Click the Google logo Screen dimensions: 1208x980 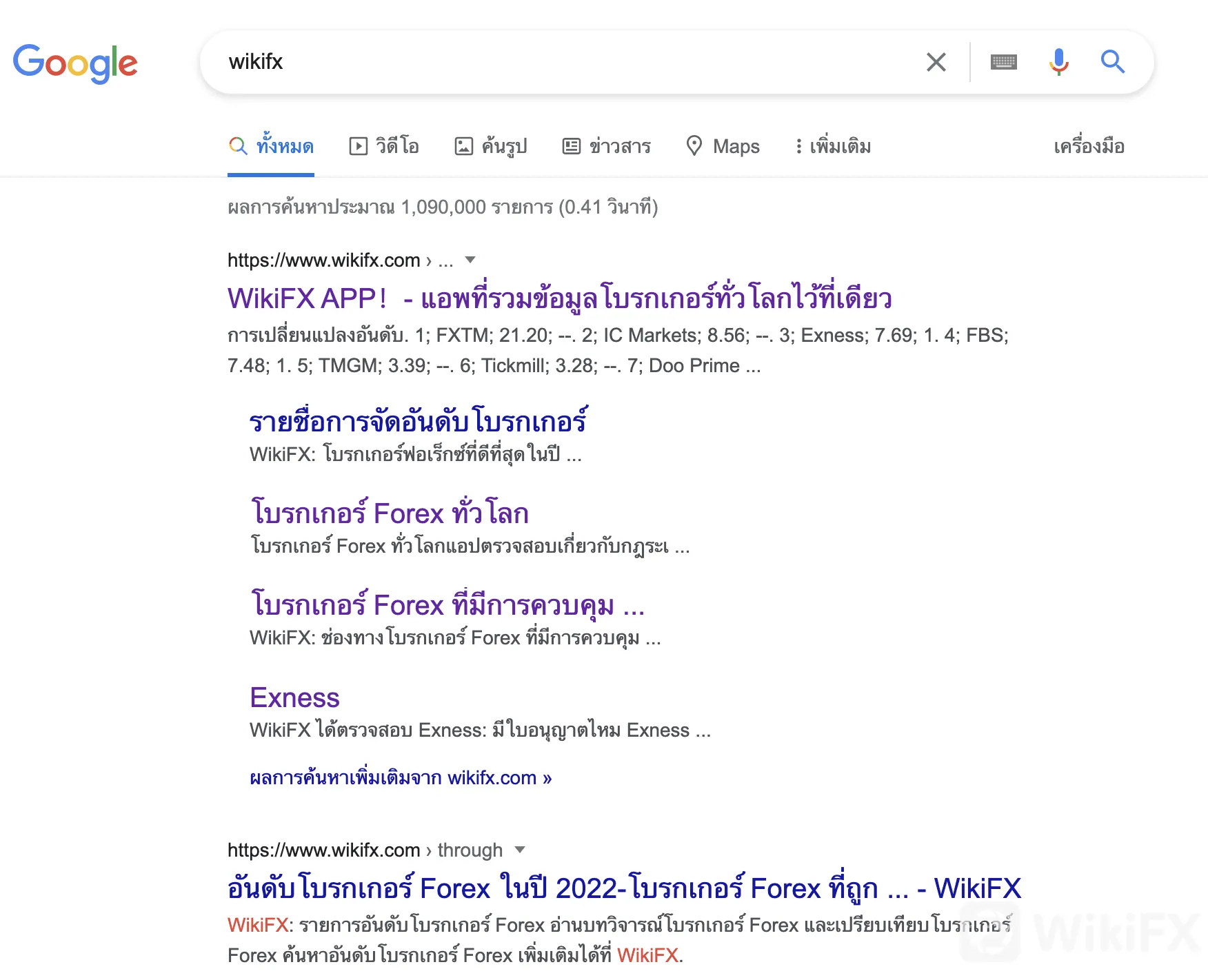click(x=75, y=63)
